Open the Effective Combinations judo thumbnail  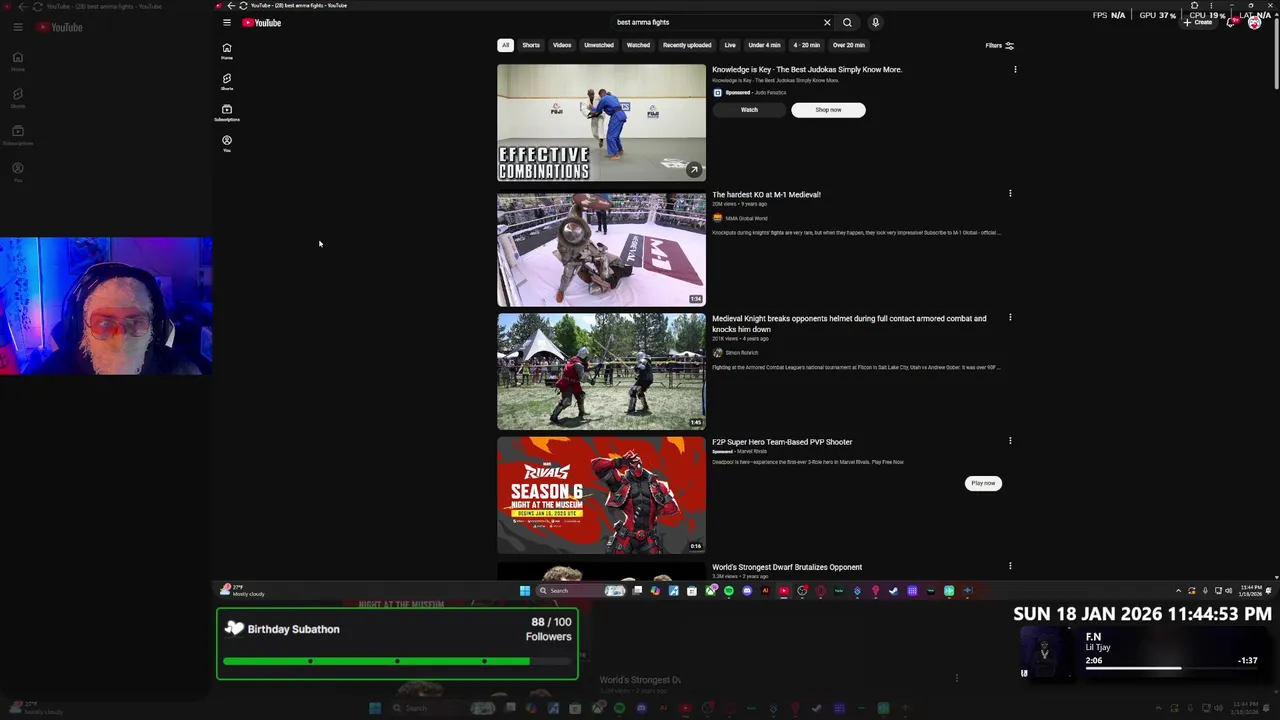coord(601,123)
